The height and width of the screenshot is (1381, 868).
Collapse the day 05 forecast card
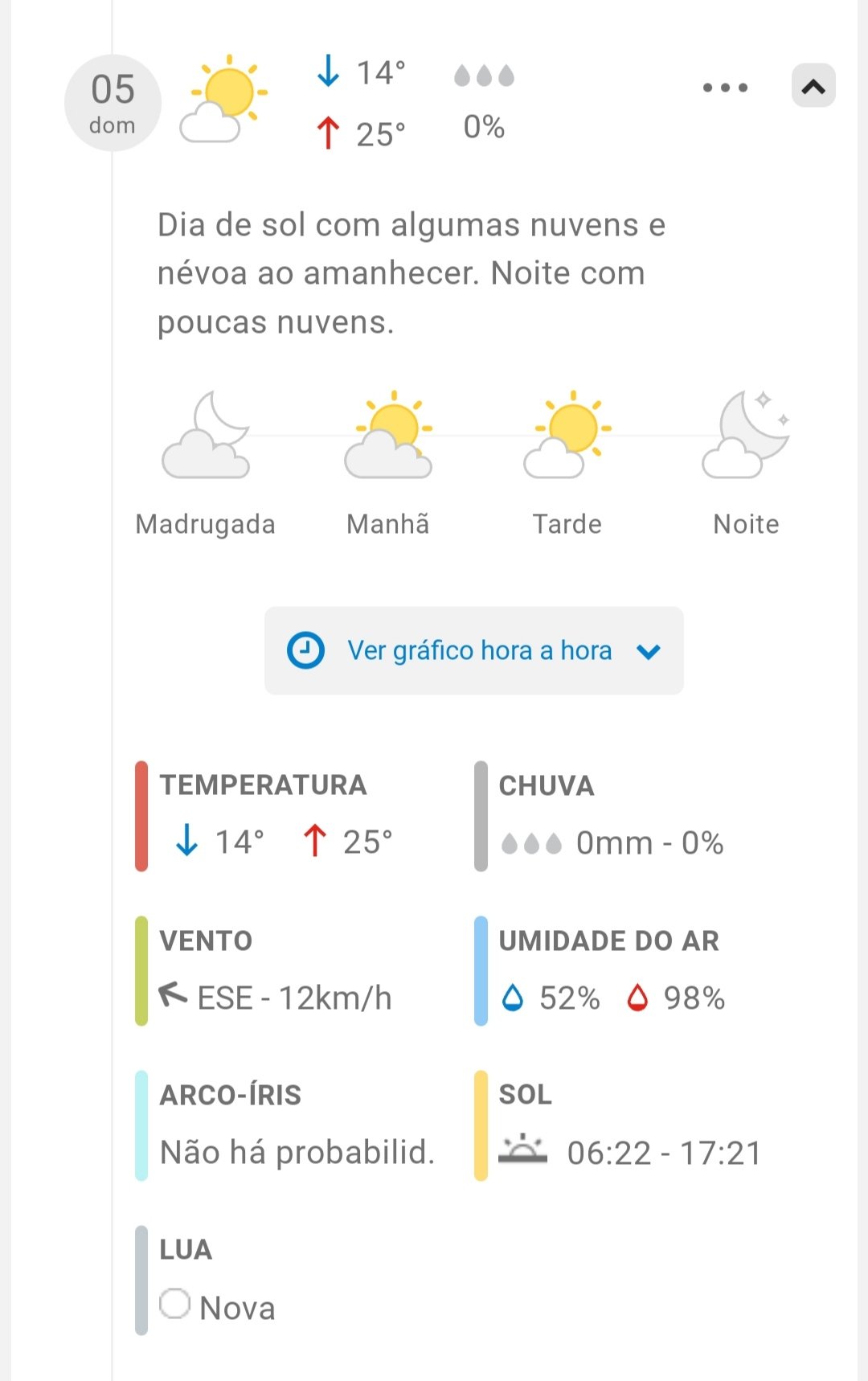point(813,86)
